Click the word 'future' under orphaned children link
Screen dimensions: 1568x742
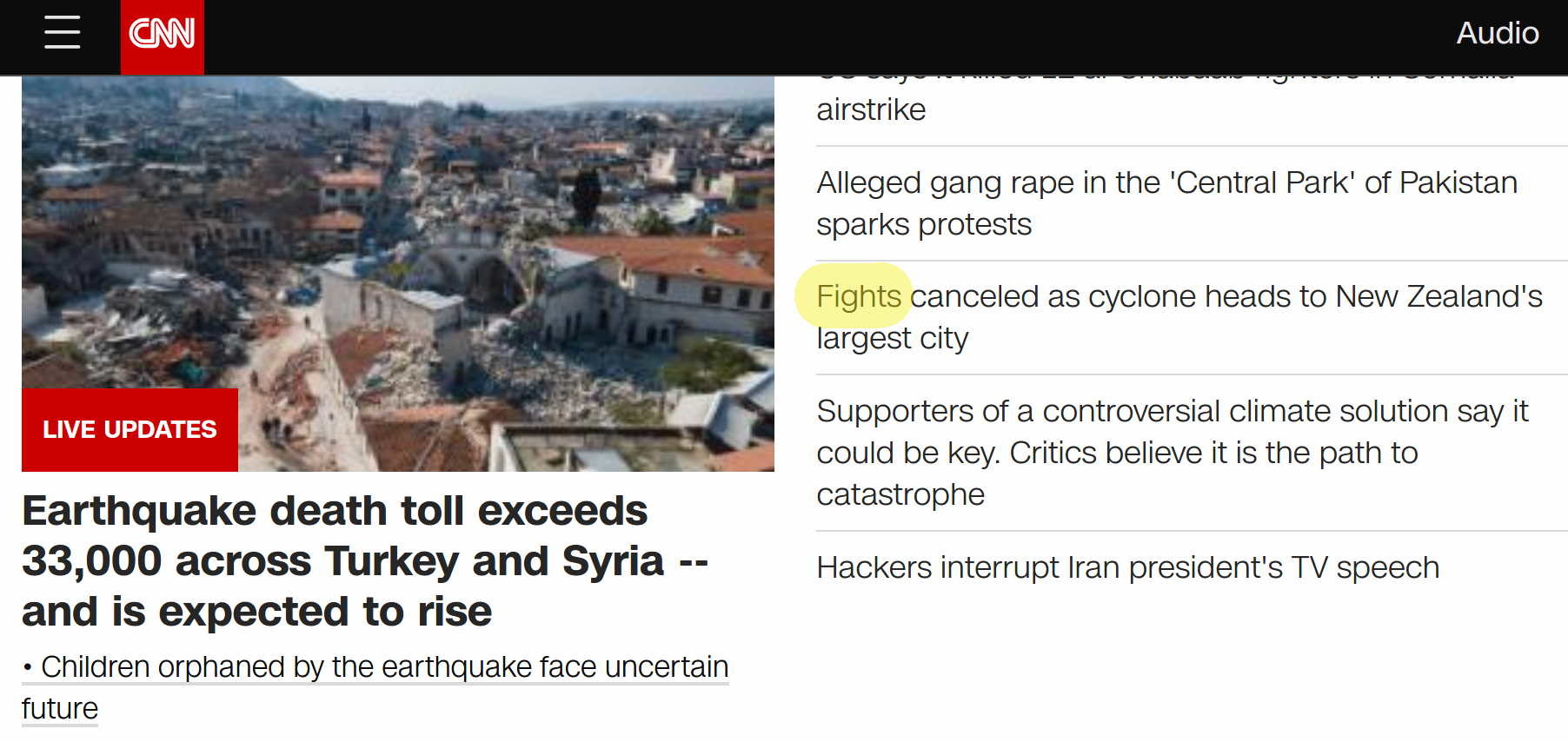click(60, 709)
